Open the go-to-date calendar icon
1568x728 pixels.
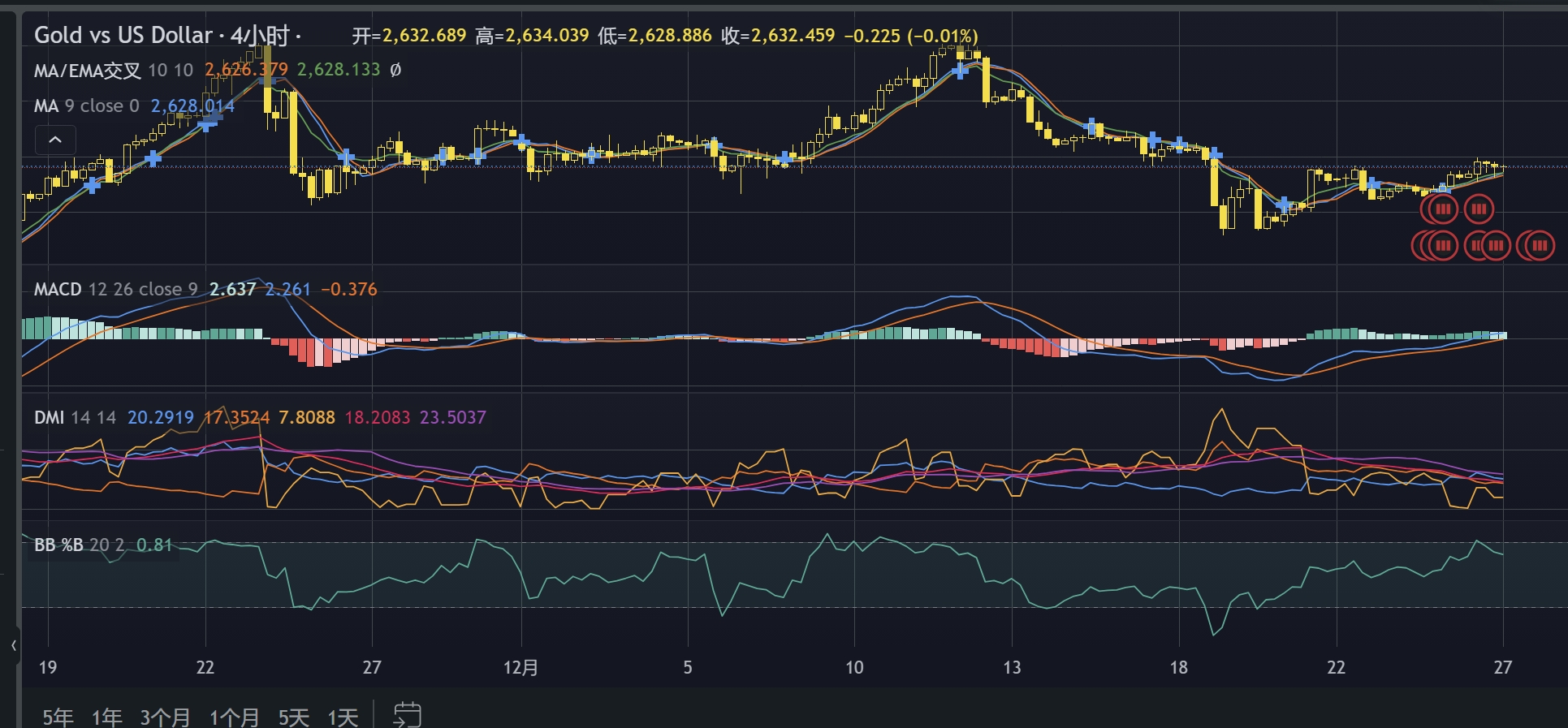[x=407, y=715]
